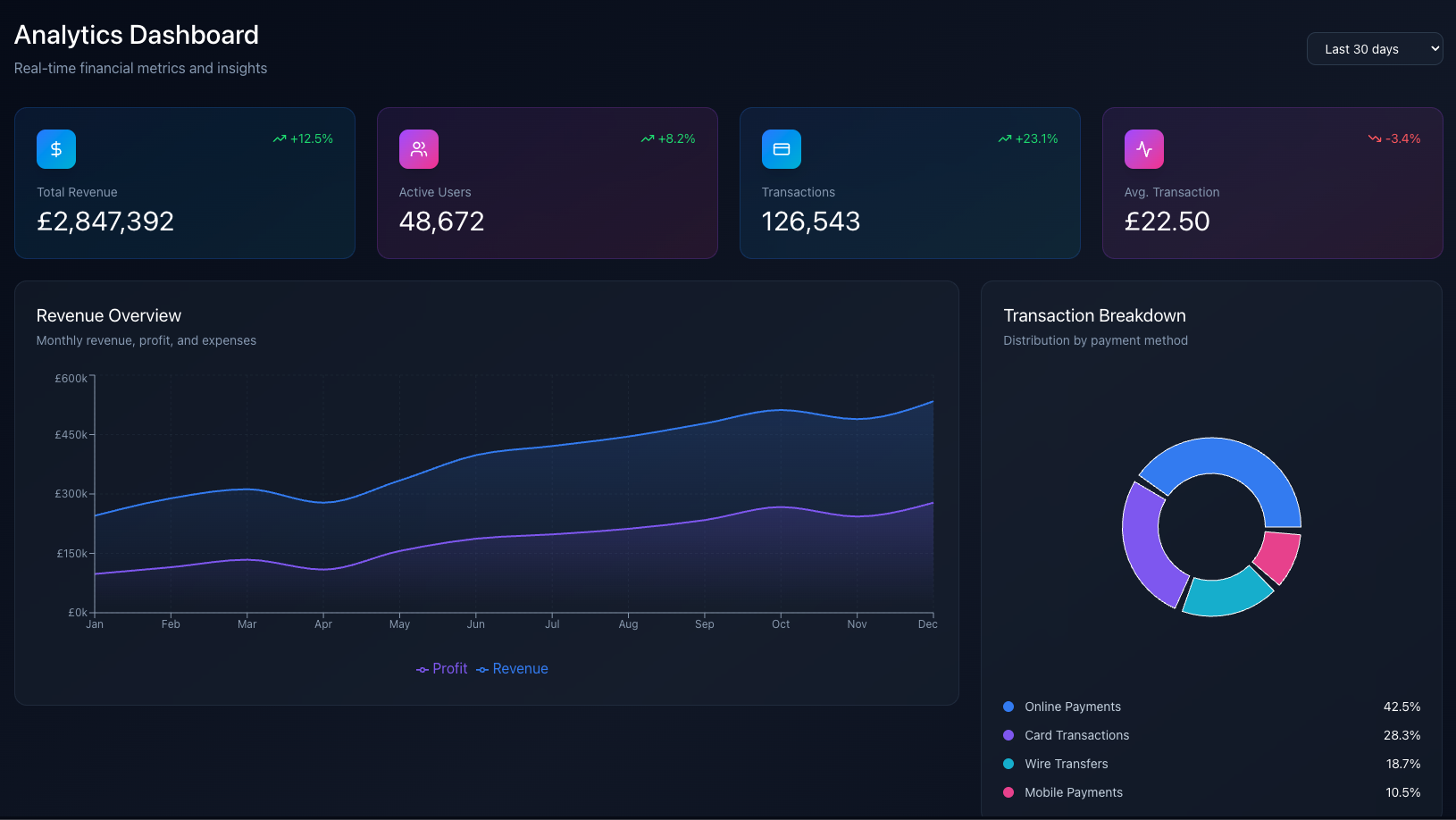Click the 42.5% value for Online Payments
This screenshot has width=1456, height=820.
1402,707
